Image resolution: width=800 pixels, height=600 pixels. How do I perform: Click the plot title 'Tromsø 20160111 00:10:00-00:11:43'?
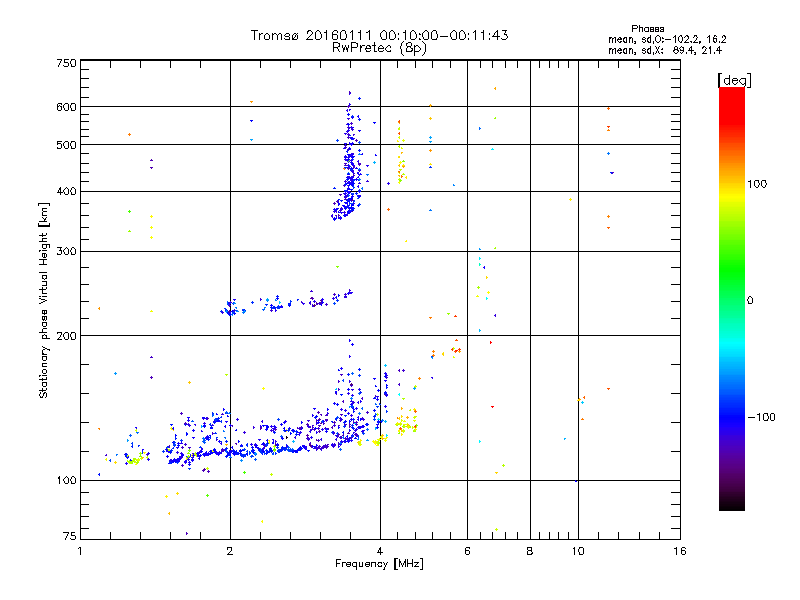click(x=379, y=35)
